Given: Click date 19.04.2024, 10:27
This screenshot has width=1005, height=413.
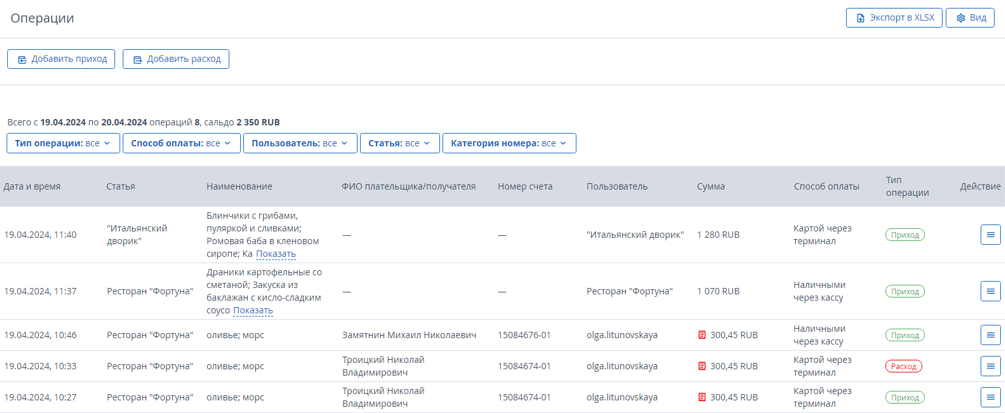Looking at the screenshot, I should [x=40, y=397].
